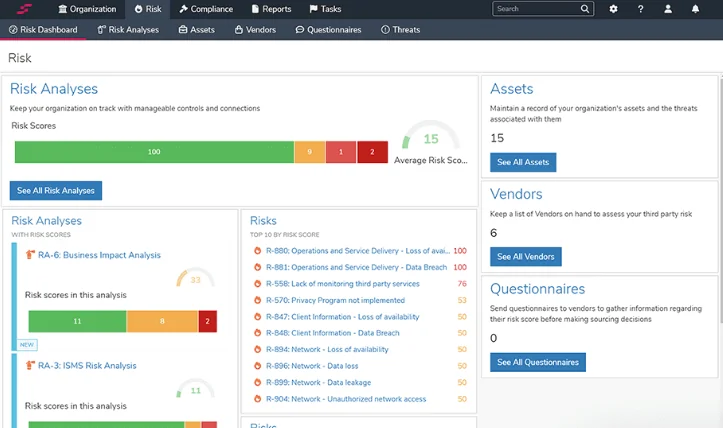Click the light red 1 segment in Risk Scores bar
The width and height of the screenshot is (723, 428).
click(341, 152)
